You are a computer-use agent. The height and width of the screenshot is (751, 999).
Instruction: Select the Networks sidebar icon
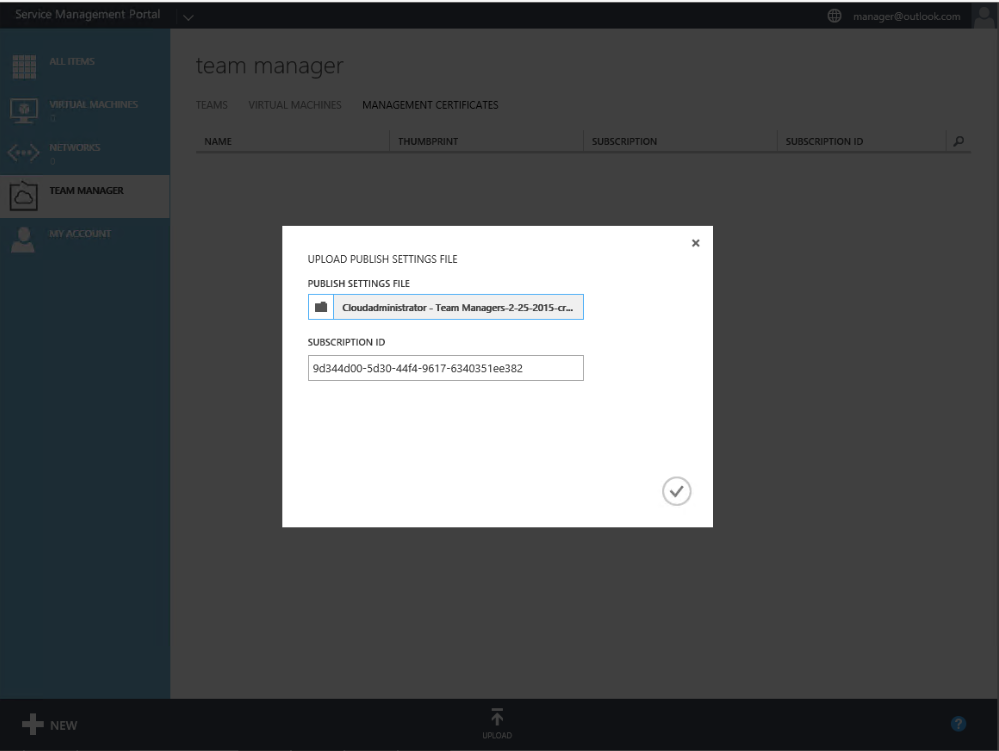(x=22, y=151)
